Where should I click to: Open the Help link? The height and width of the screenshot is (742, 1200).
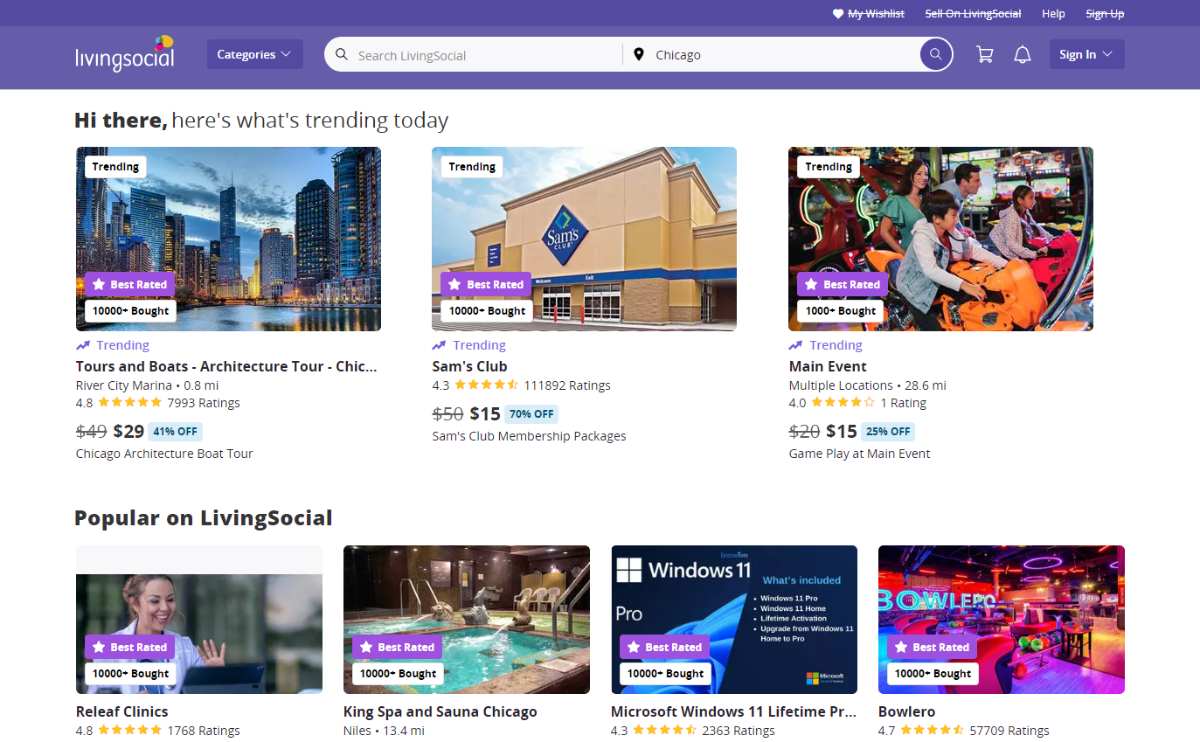1053,14
